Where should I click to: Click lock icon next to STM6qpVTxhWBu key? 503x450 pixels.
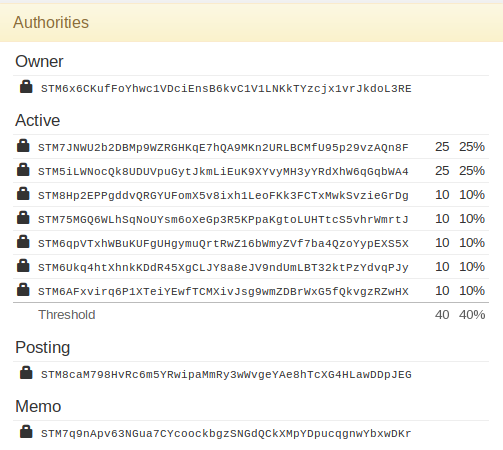23,242
